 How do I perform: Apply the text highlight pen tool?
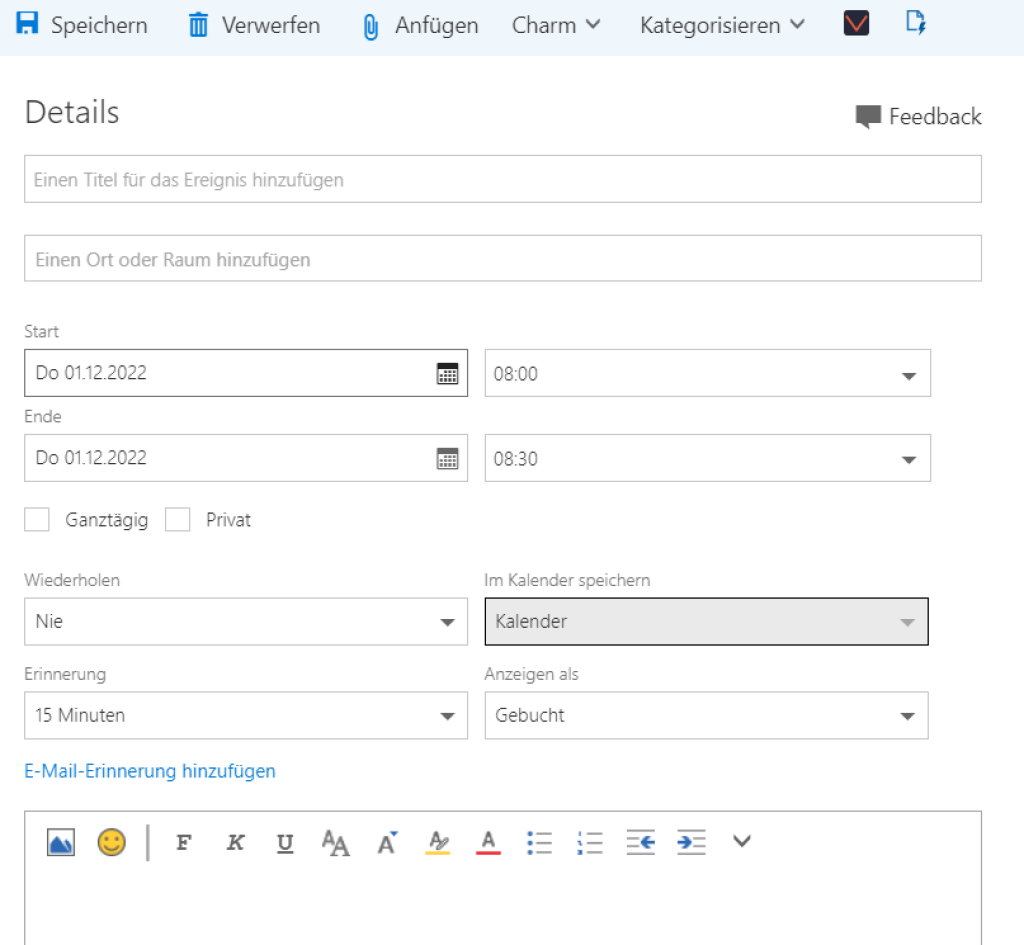click(438, 842)
